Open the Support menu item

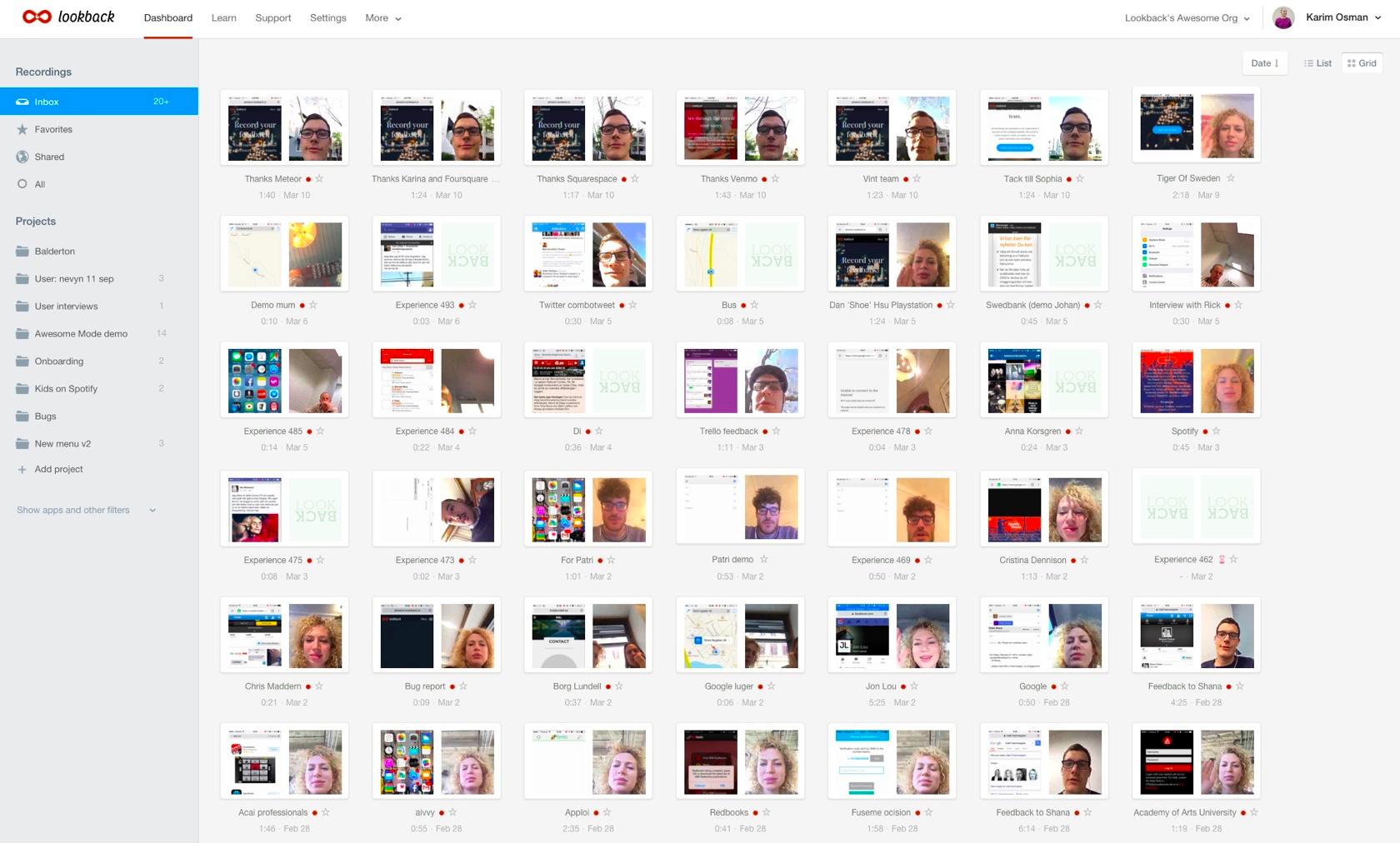coord(273,17)
